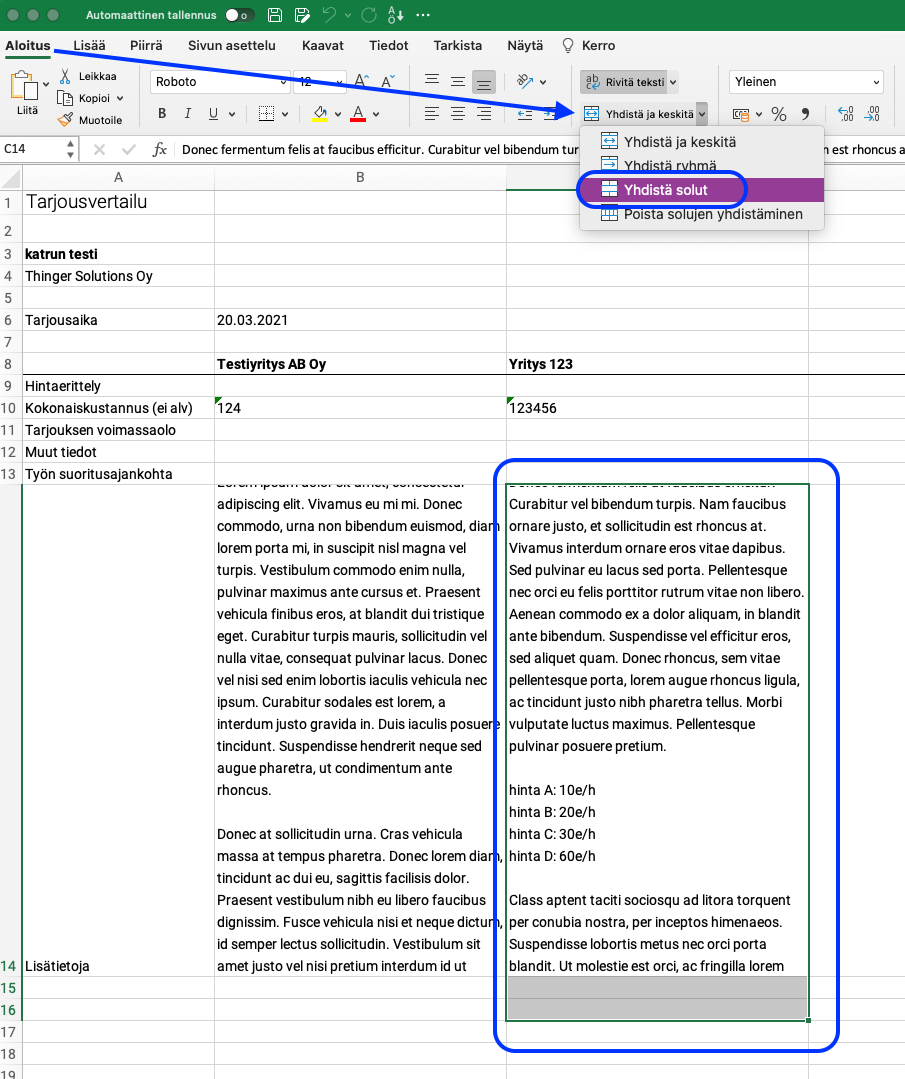
Task: Click the Yhdistä ja keskitä ribbon button
Action: tap(638, 114)
